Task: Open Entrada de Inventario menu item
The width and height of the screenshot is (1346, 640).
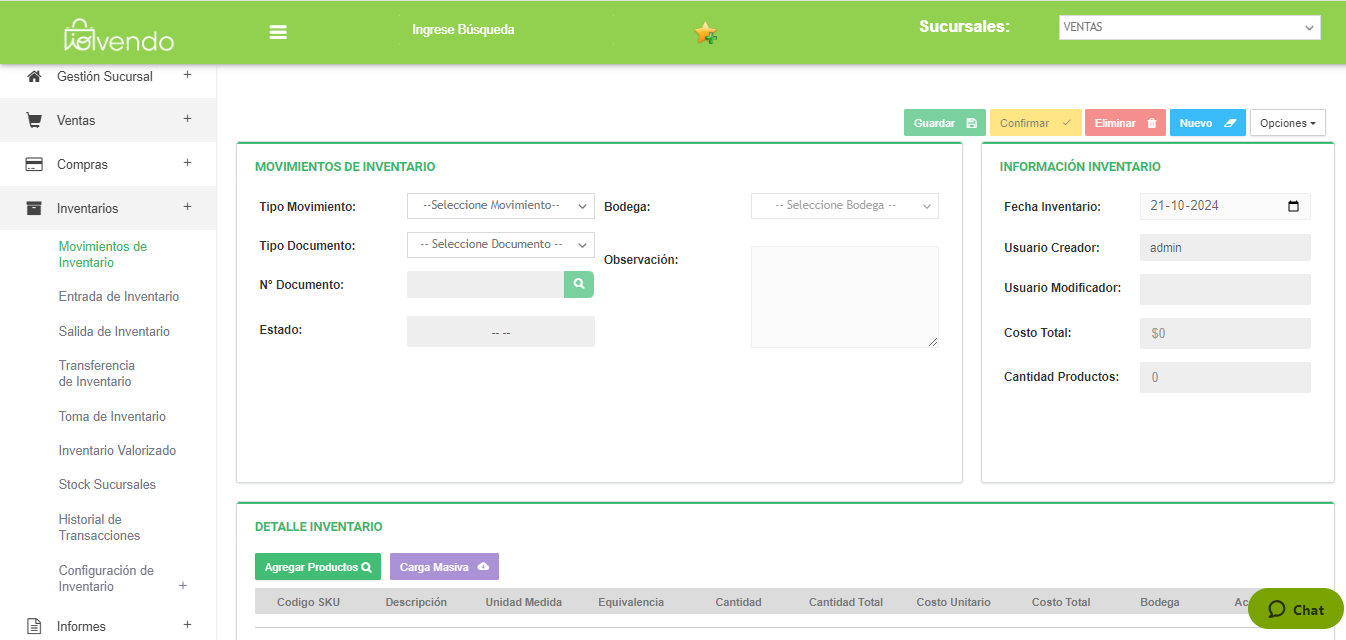Action: pos(119,297)
